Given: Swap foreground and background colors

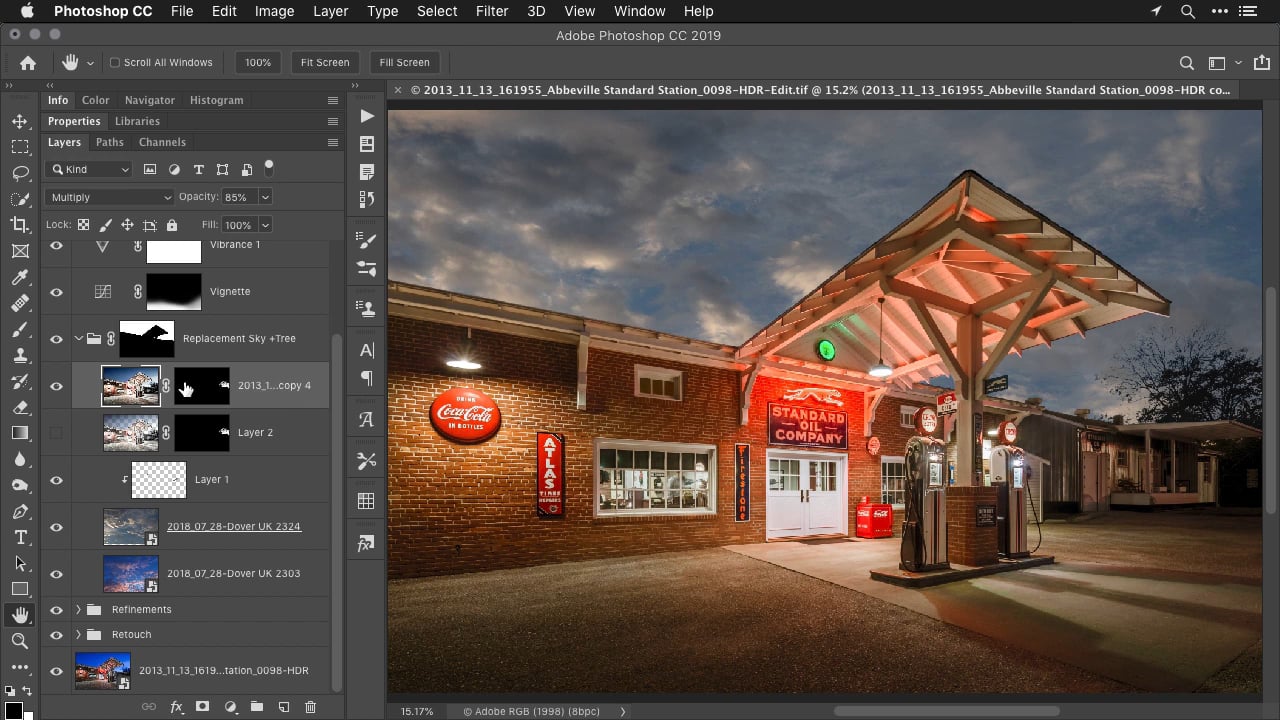Looking at the screenshot, I should point(27,690).
